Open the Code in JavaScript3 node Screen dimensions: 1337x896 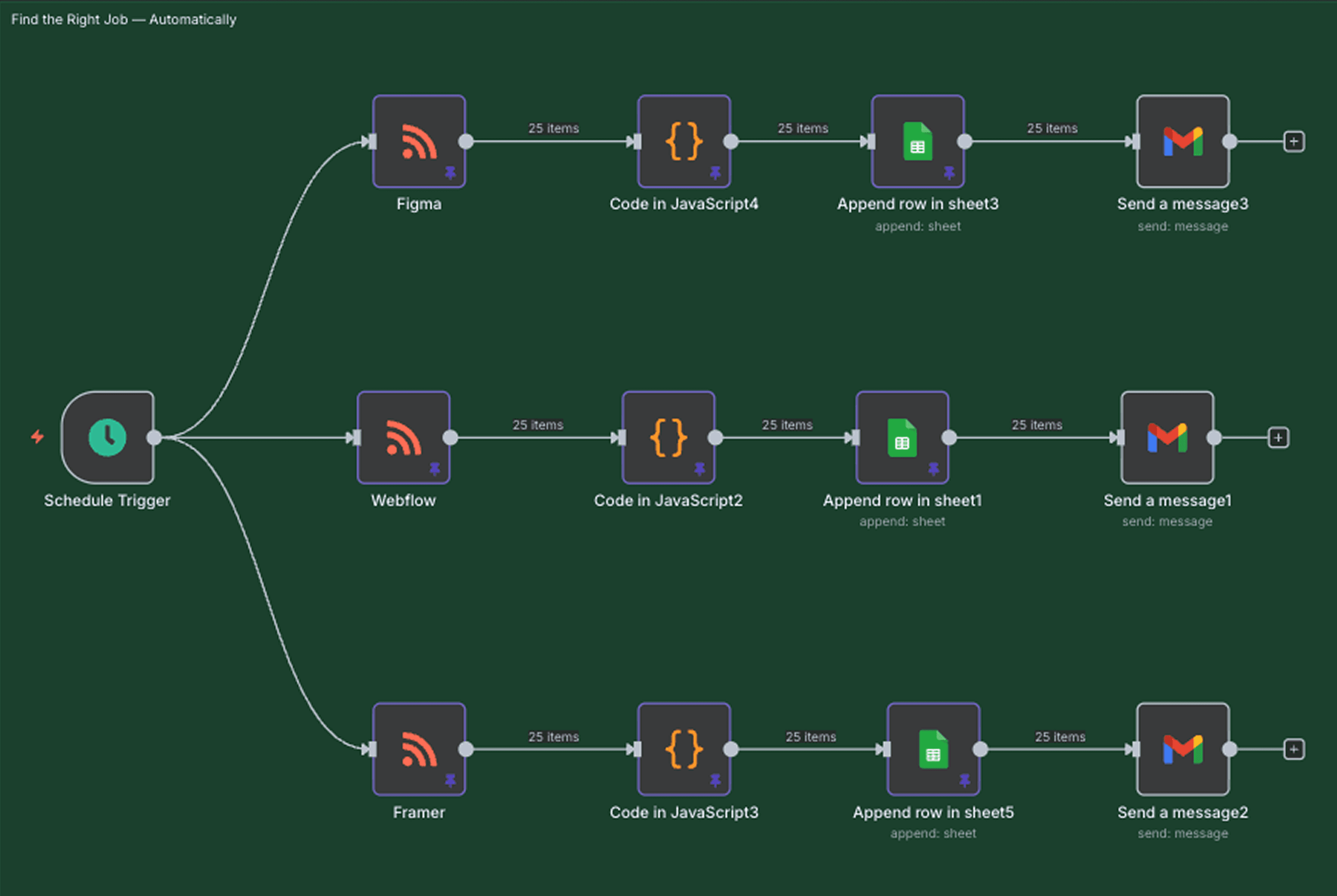pyautogui.click(x=684, y=749)
